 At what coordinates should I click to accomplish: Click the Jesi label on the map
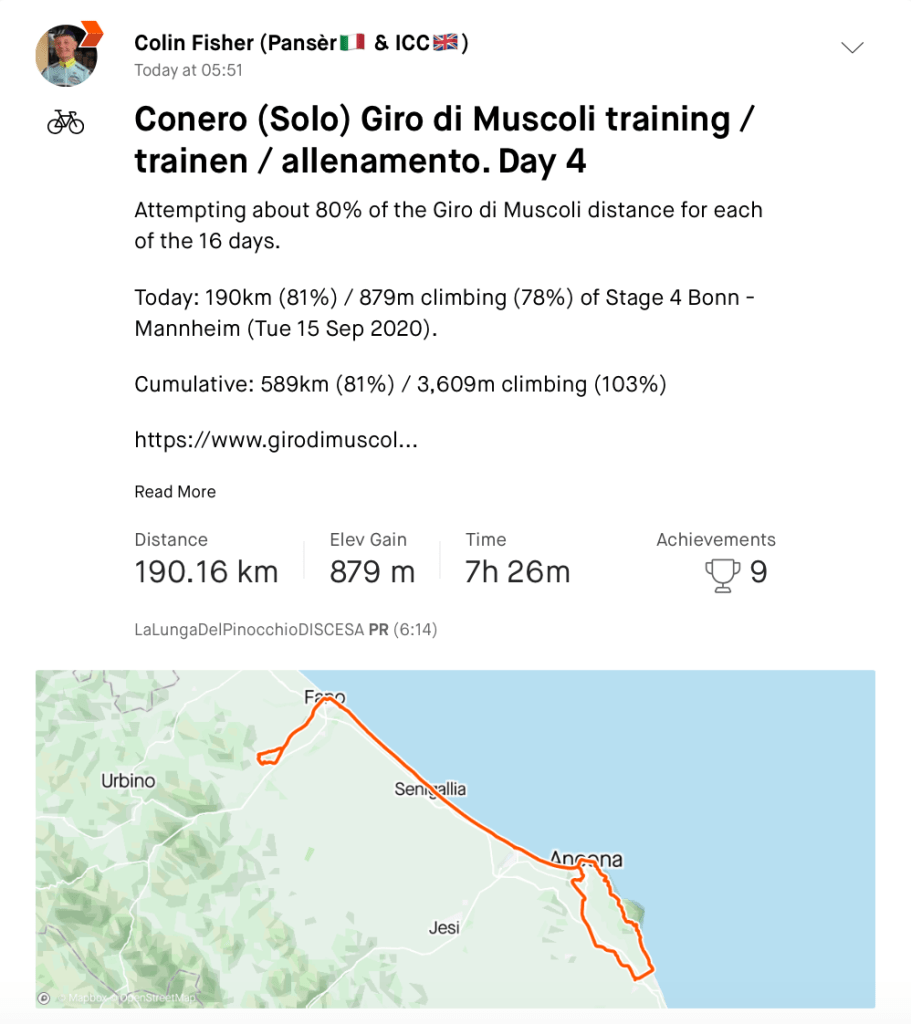(444, 928)
